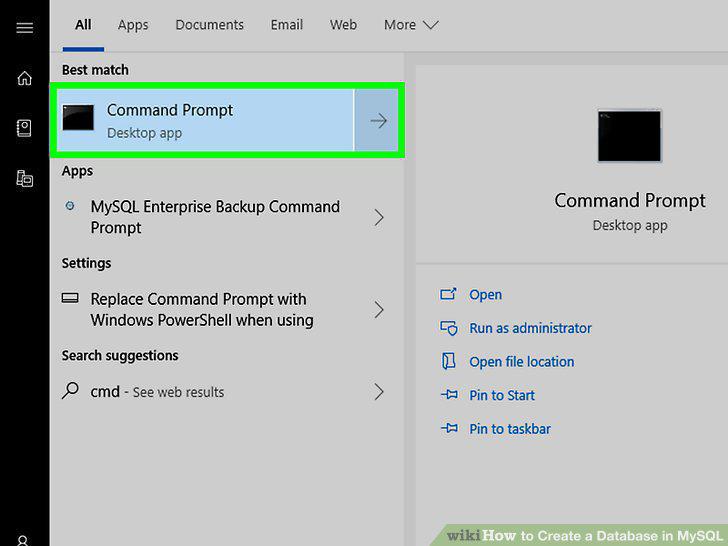728x546 pixels.
Task: Expand the More dropdown filter
Action: pyautogui.click(x=411, y=25)
